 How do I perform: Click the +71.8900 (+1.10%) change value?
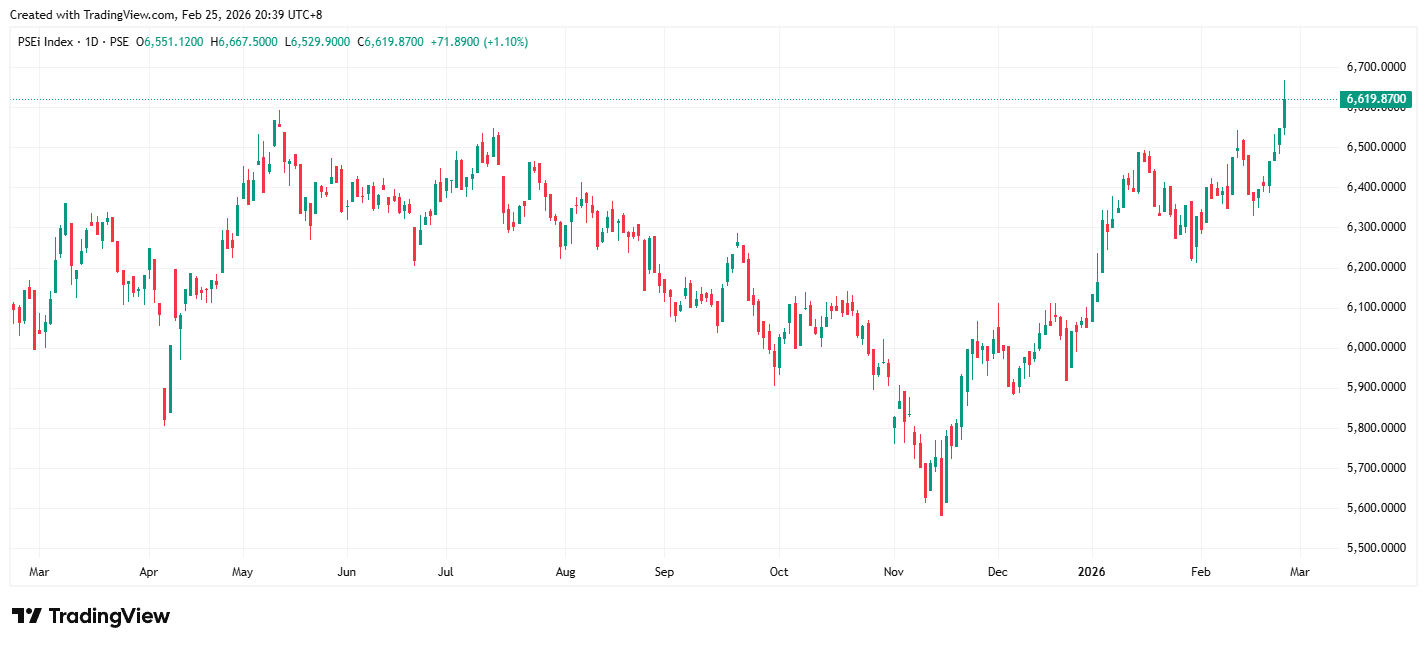479,42
